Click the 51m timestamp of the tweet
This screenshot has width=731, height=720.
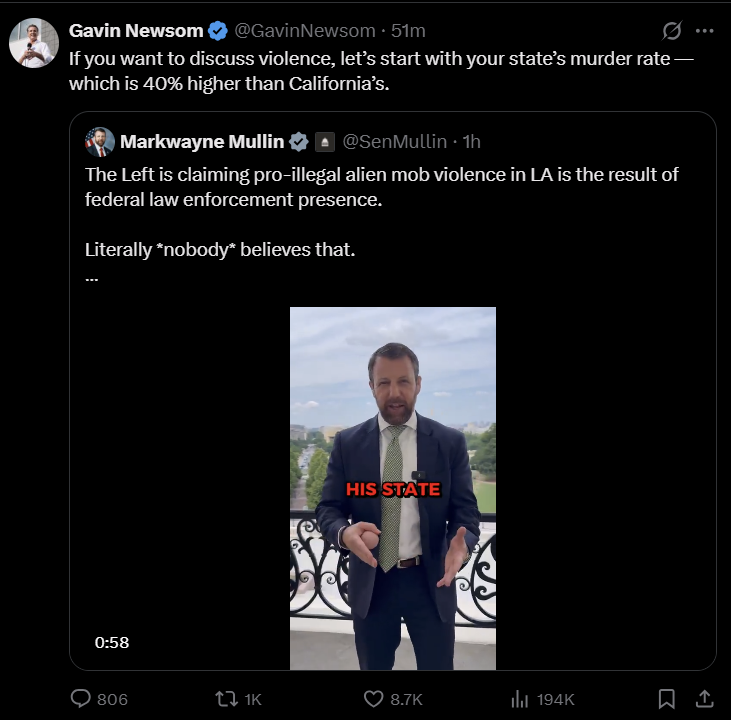(x=408, y=31)
